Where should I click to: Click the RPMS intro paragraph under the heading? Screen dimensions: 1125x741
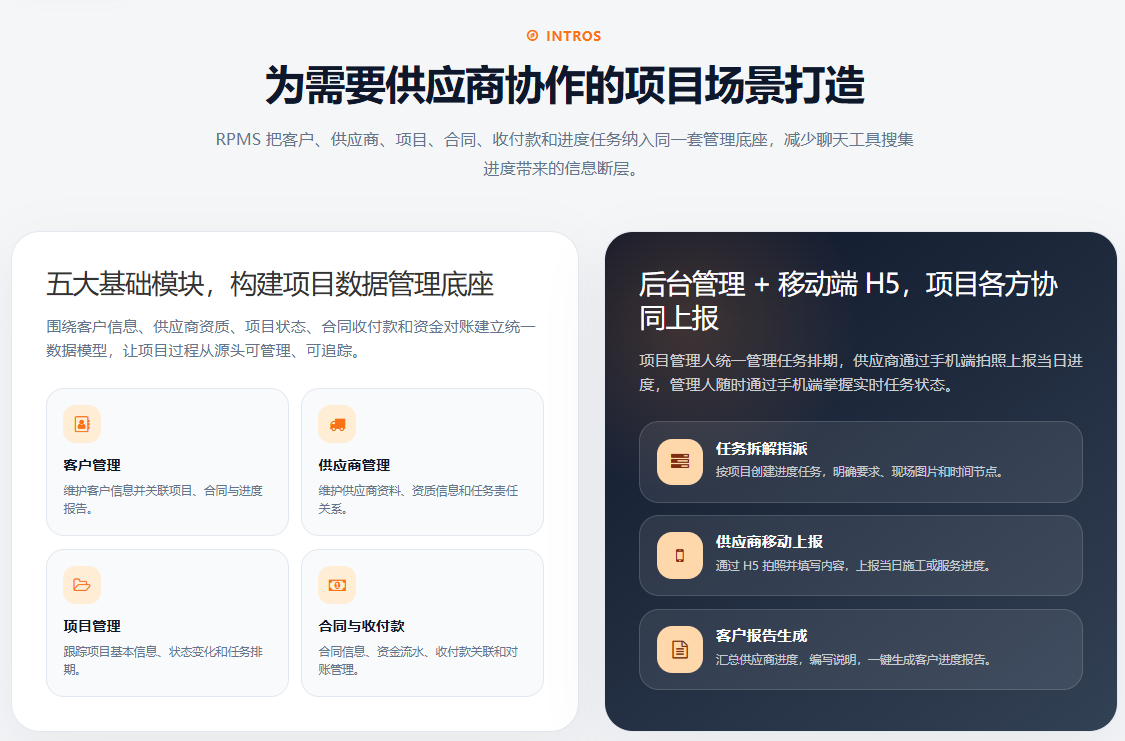click(x=564, y=154)
